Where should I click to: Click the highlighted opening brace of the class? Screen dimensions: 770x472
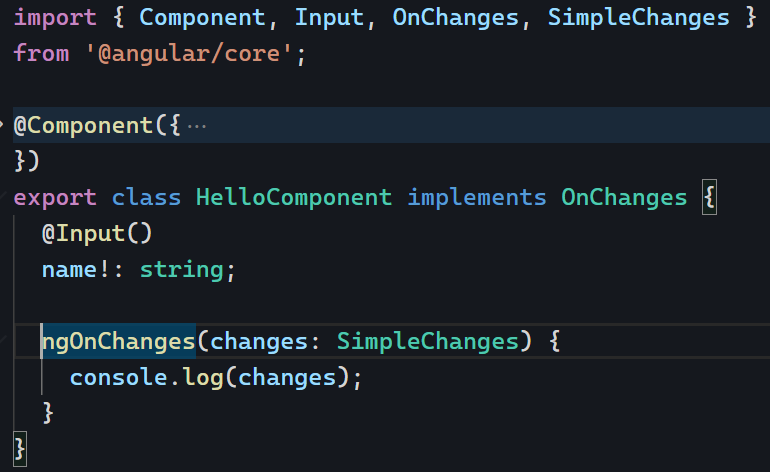coord(709,197)
